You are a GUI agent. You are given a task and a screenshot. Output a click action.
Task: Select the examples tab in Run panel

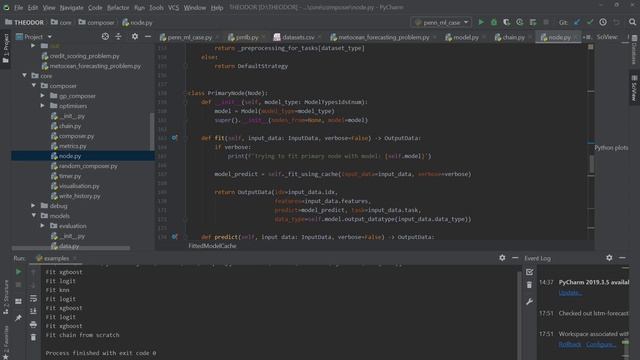[x=56, y=258]
